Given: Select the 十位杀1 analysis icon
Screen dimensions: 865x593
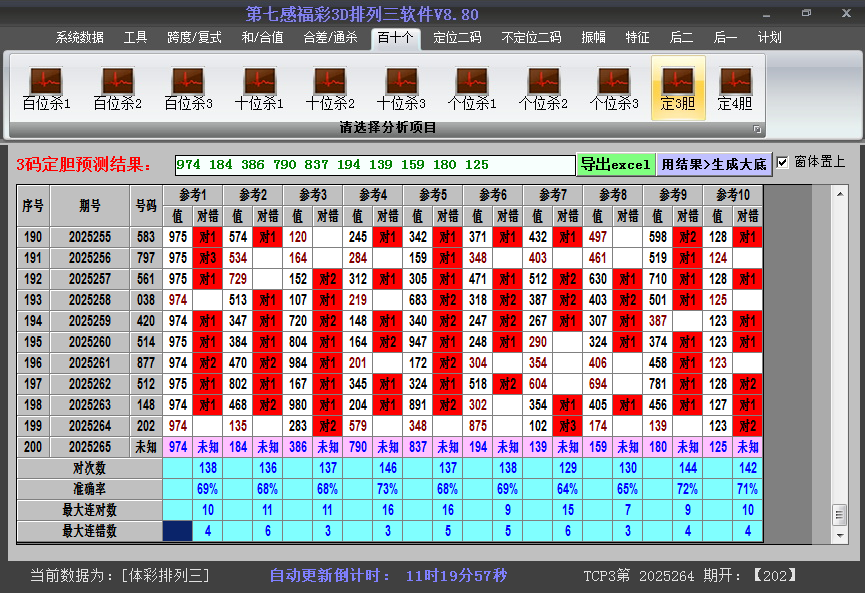Looking at the screenshot, I should pos(255,85).
